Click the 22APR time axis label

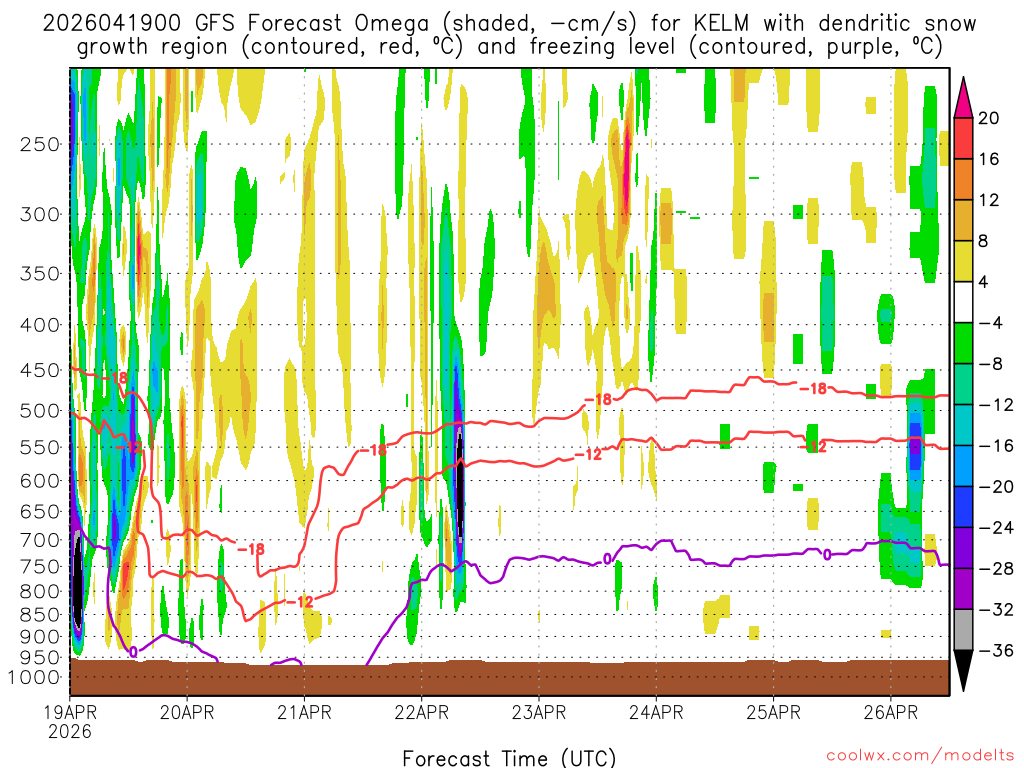(422, 712)
